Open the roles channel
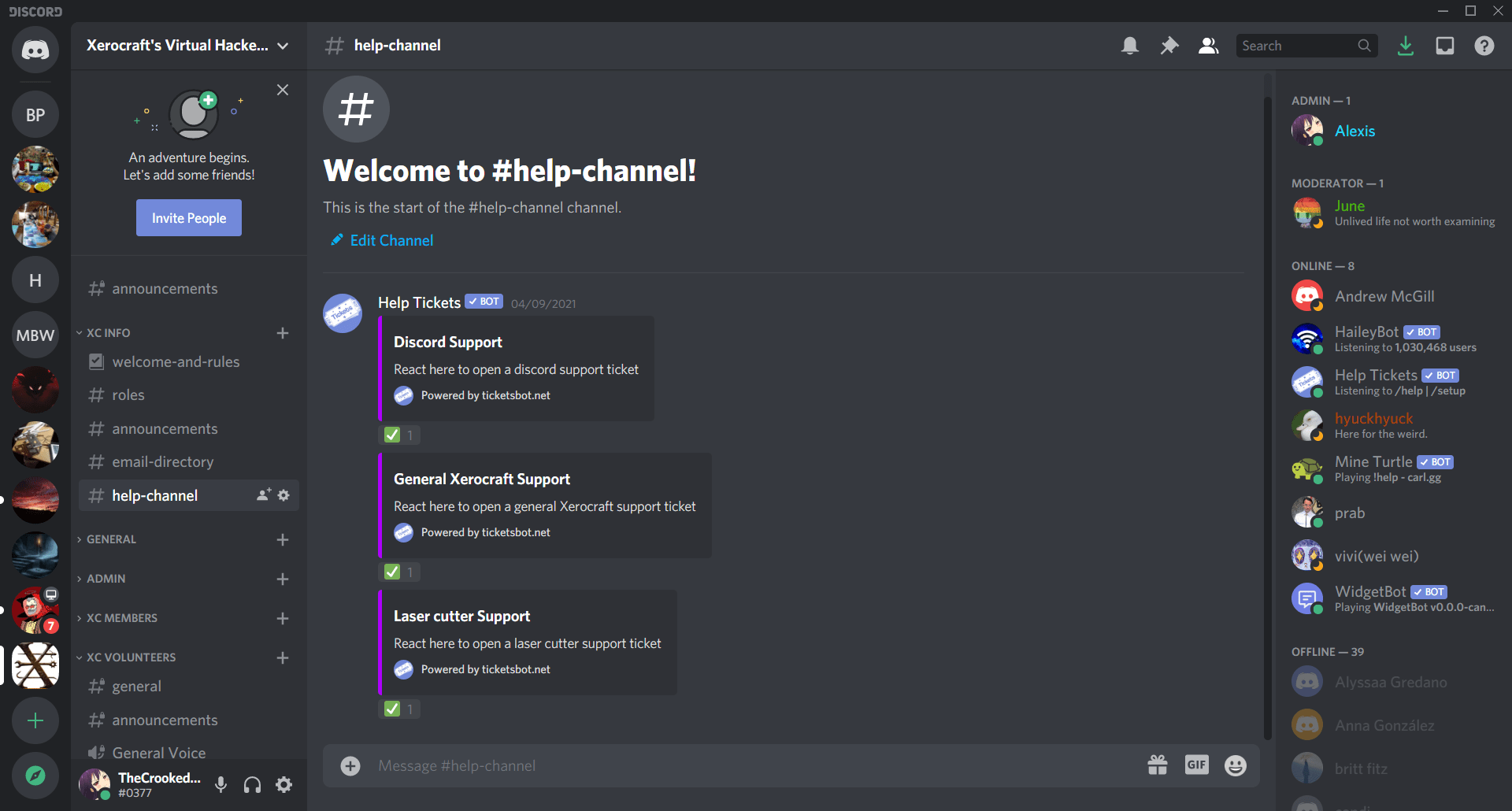This screenshot has width=1512, height=811. pos(189,395)
